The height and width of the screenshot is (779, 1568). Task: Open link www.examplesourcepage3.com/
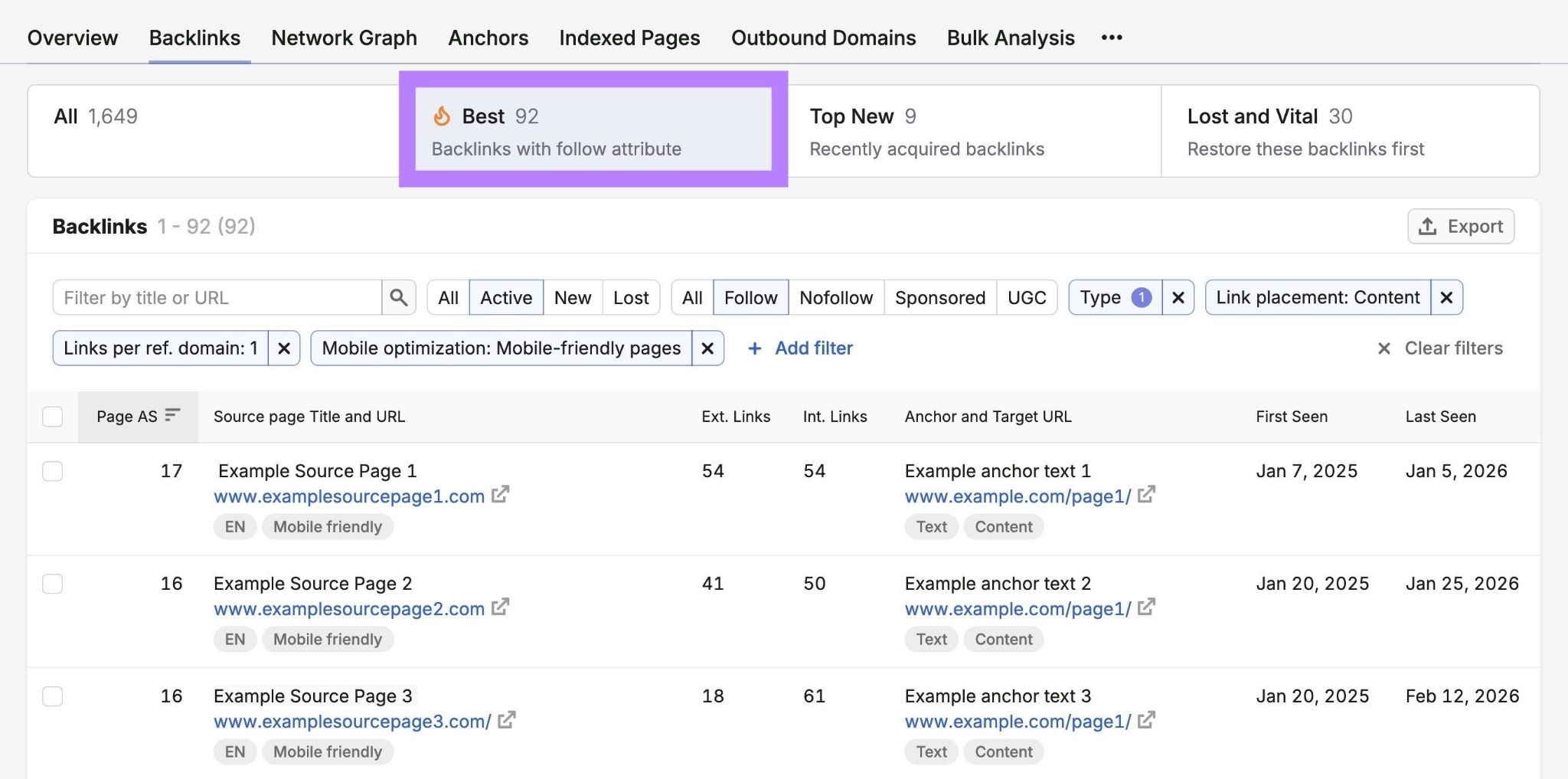click(x=352, y=722)
